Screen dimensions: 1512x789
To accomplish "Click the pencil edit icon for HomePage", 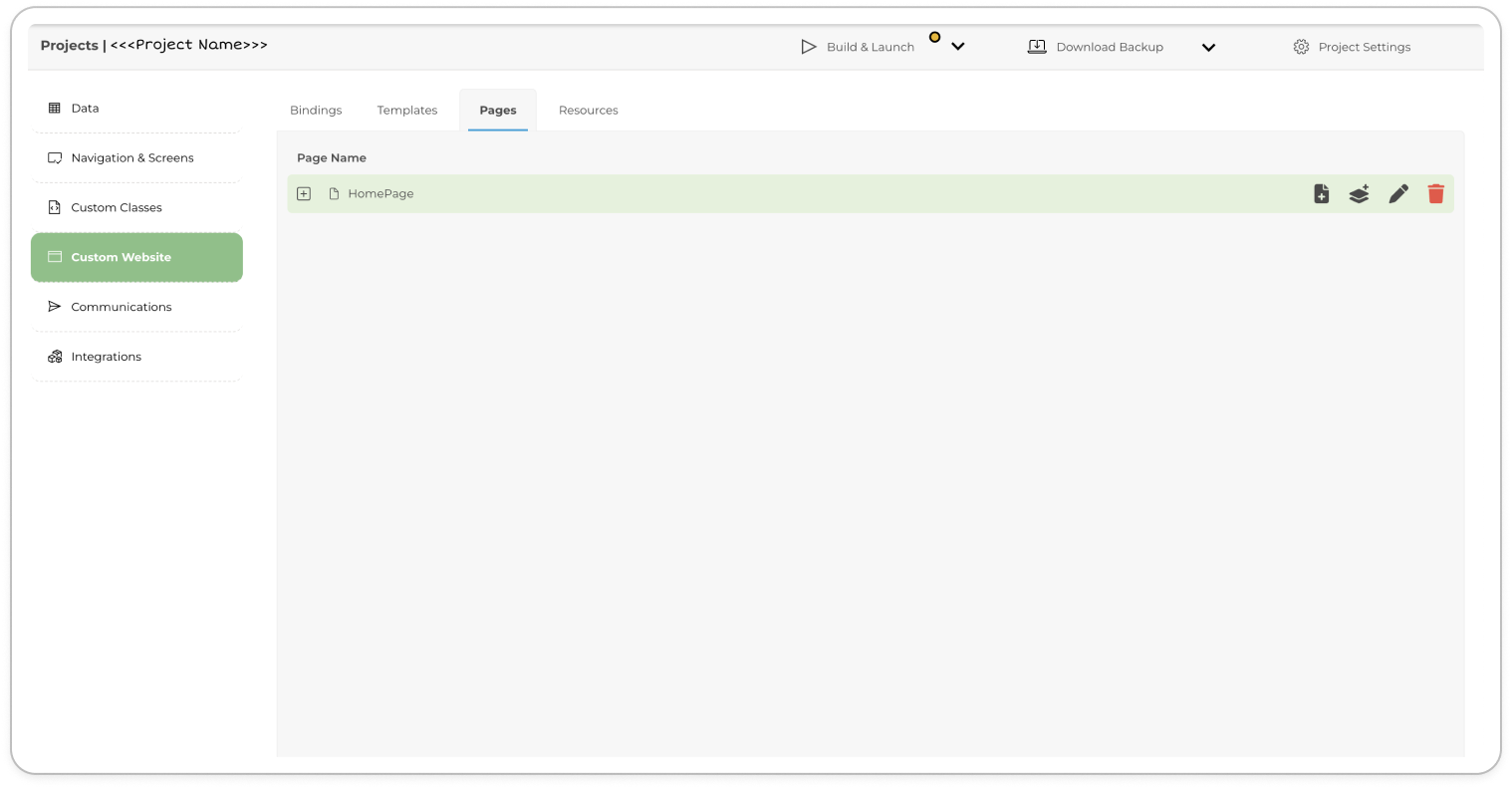I will click(x=1398, y=194).
